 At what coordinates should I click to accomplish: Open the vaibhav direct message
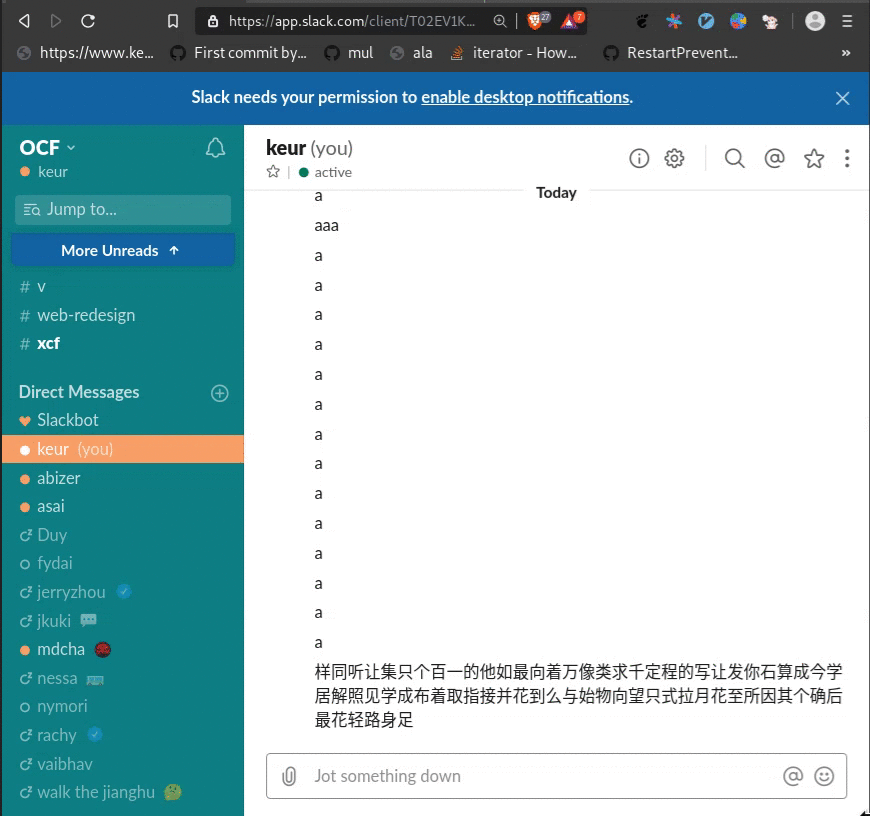pyautogui.click(x=123, y=764)
